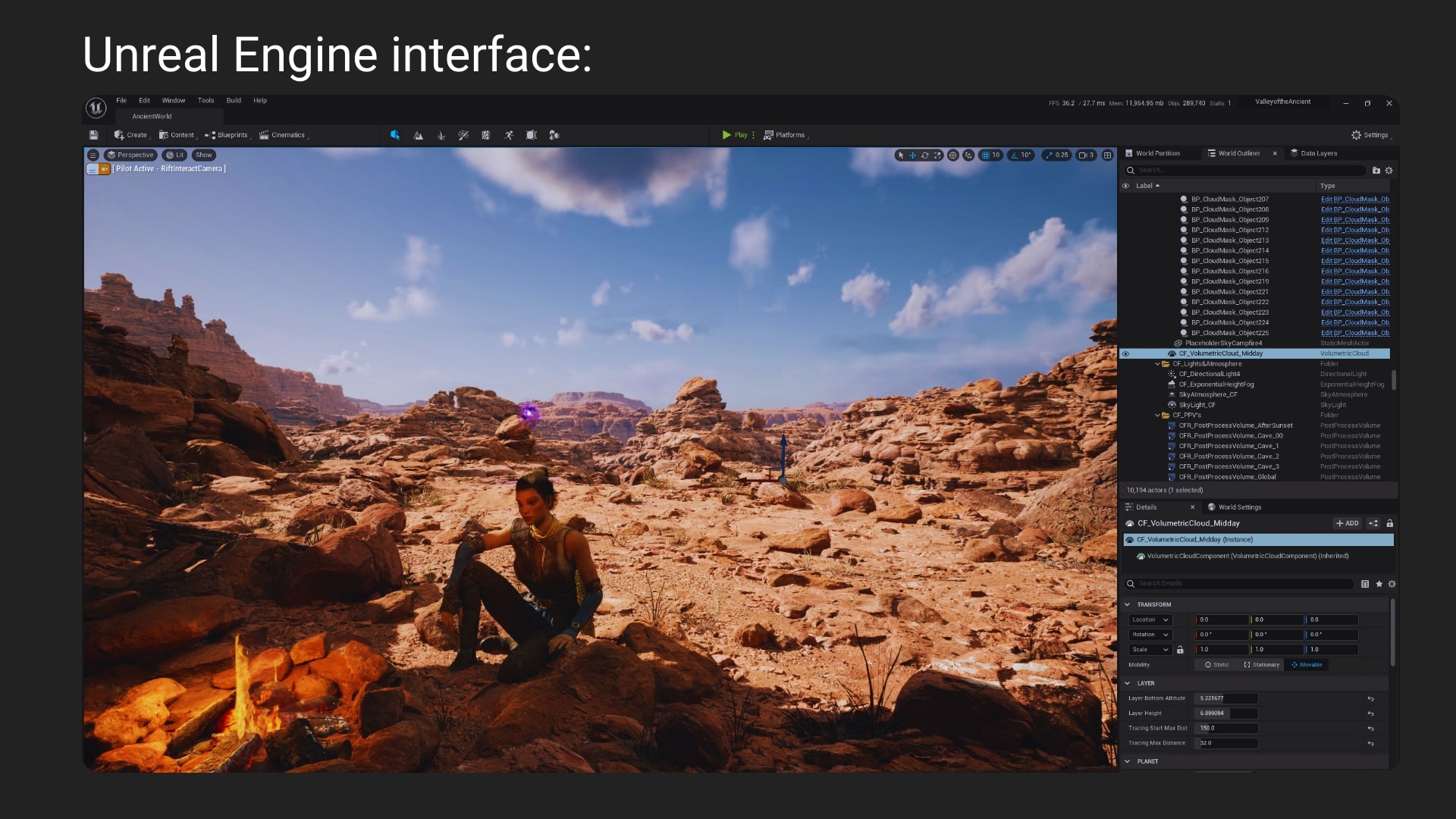1456x819 pixels.
Task: Open Brush Editing mode icon
Action: [532, 135]
